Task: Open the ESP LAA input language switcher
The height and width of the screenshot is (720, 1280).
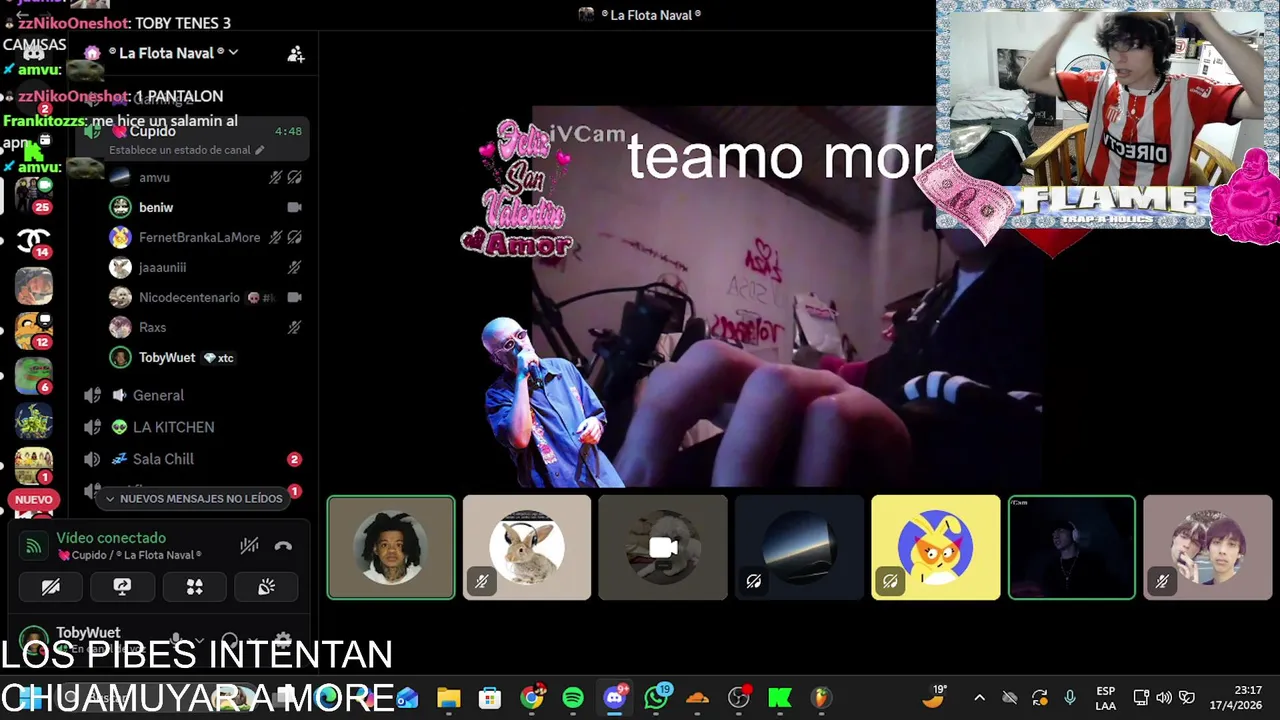Action: coord(1105,698)
